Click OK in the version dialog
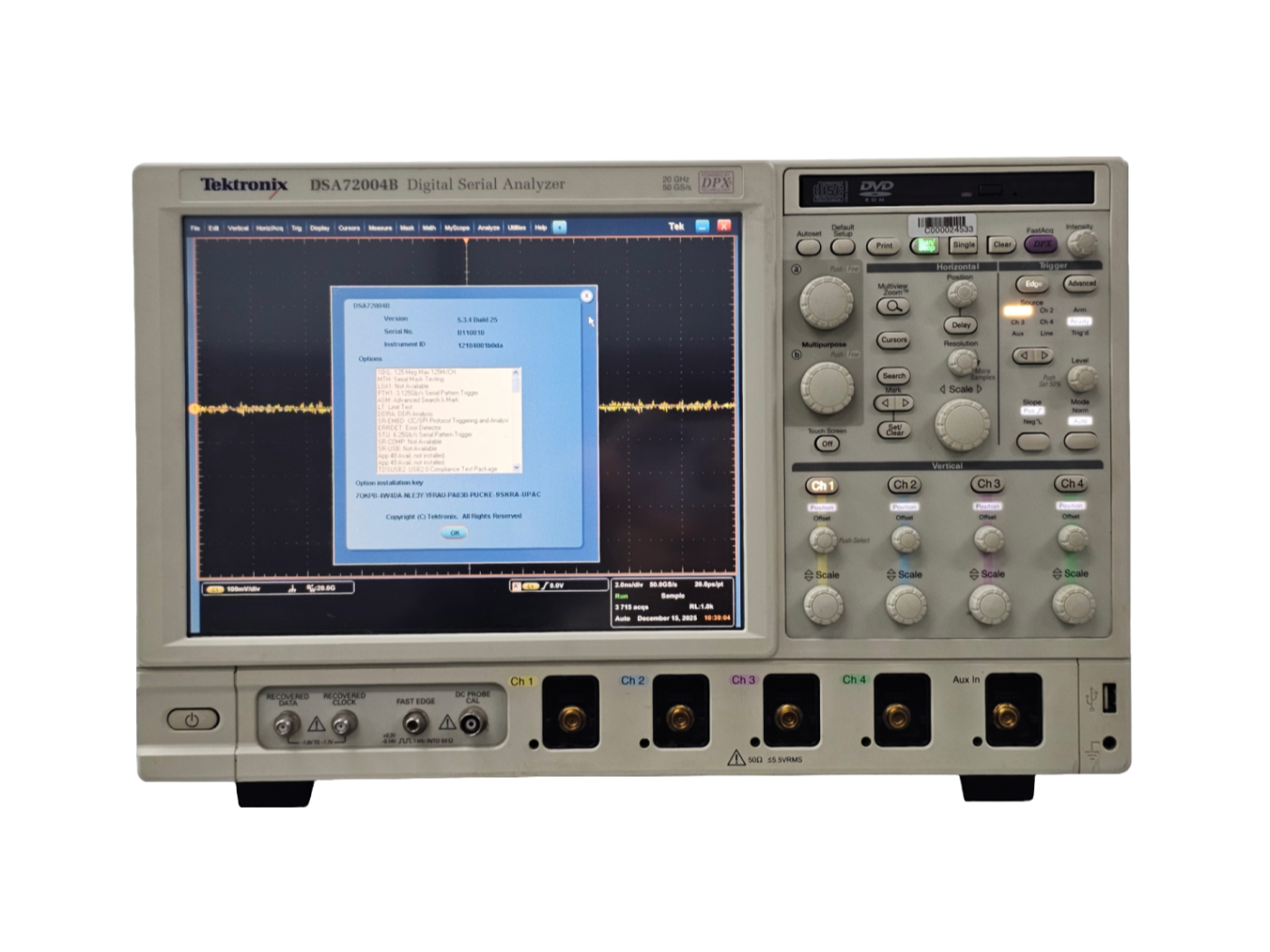 click(455, 533)
